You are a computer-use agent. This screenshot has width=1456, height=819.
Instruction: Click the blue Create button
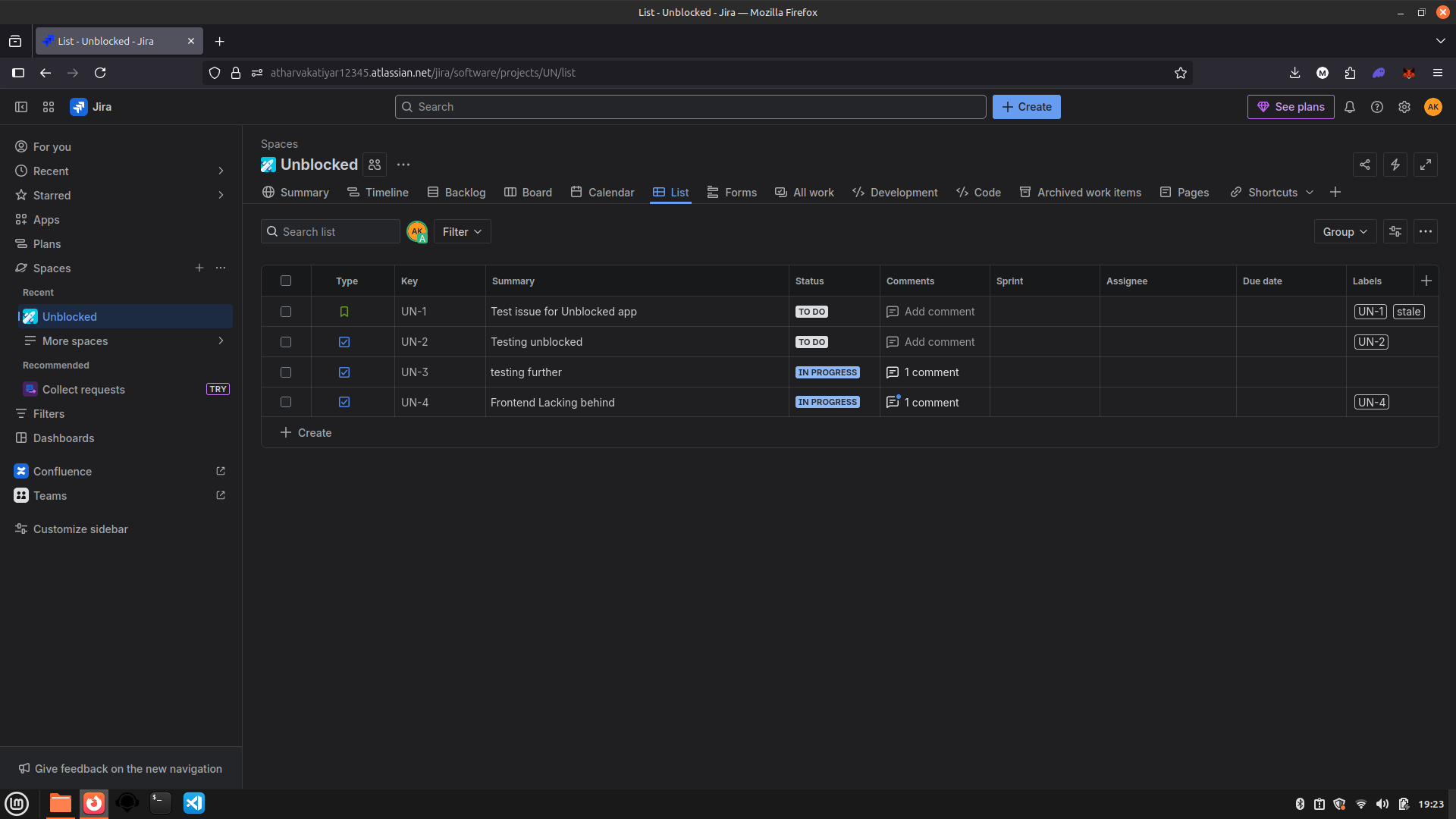[1026, 107]
